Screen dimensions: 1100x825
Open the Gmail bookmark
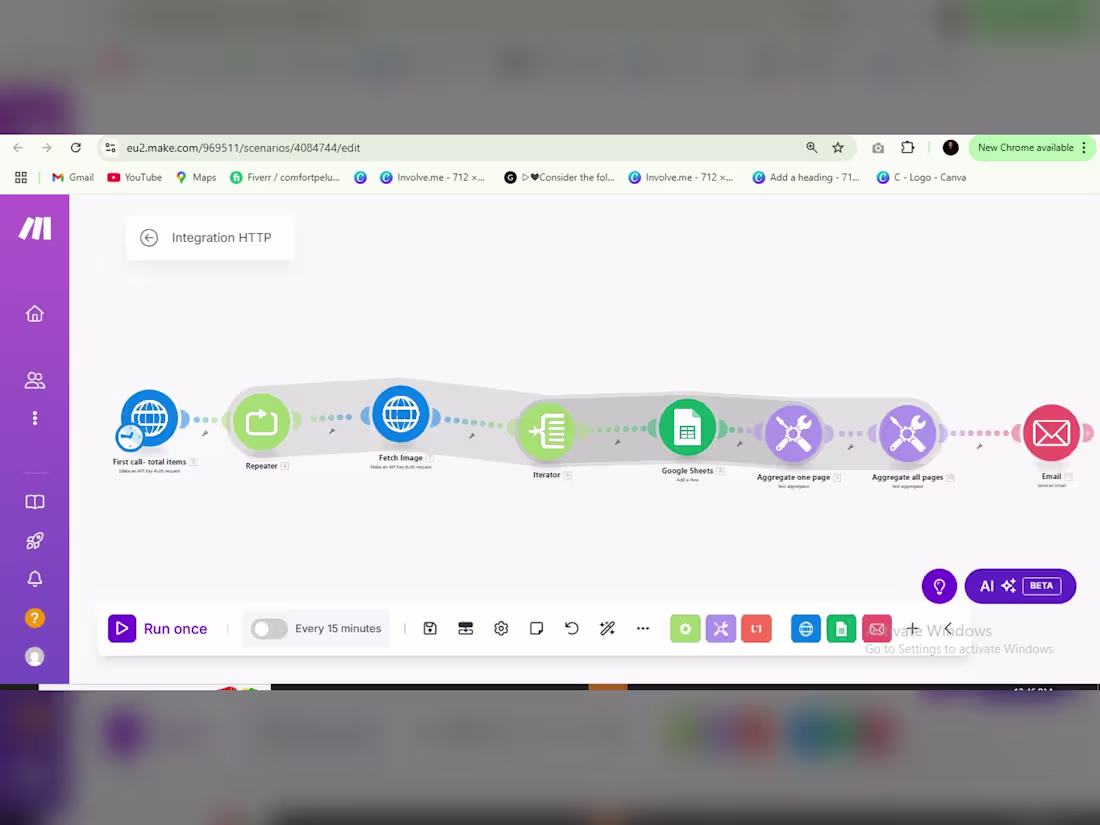tap(73, 177)
